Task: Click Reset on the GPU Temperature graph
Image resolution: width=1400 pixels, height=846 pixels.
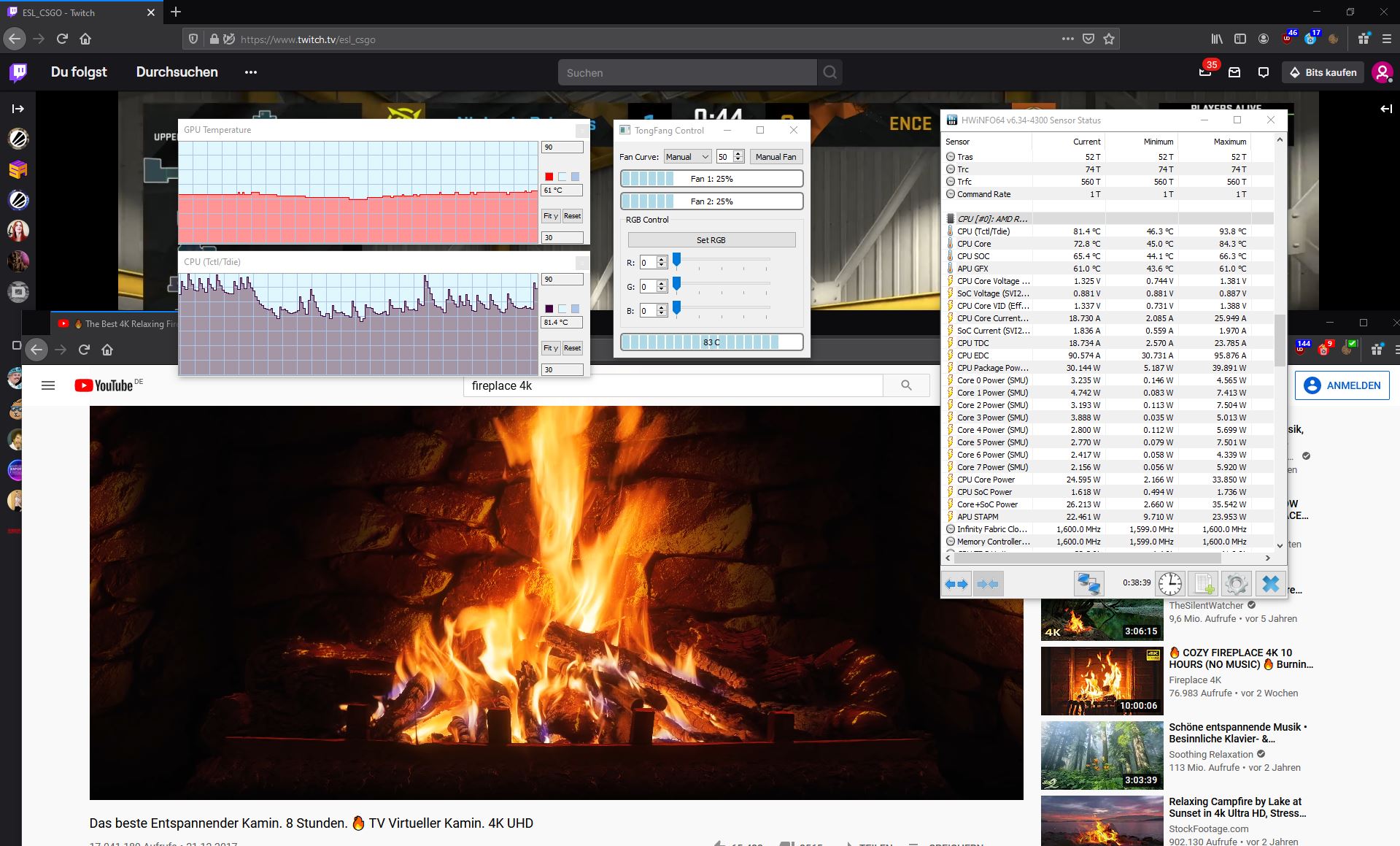Action: [x=573, y=216]
